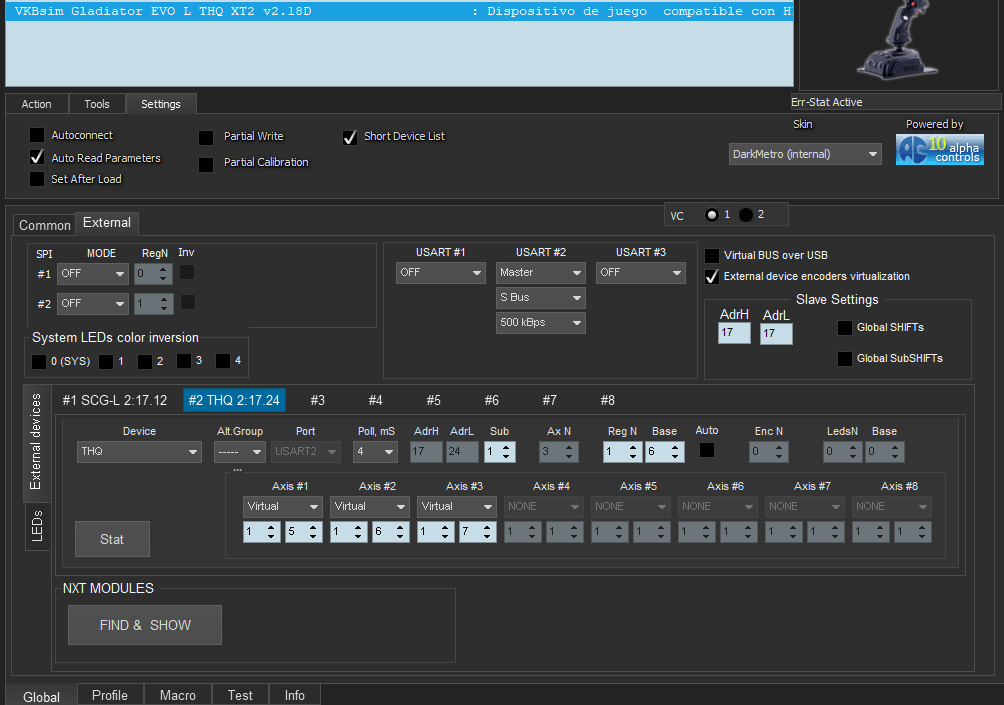Screen dimensions: 1004x705
Task: Click the AdrH slave address field
Action: tap(734, 333)
